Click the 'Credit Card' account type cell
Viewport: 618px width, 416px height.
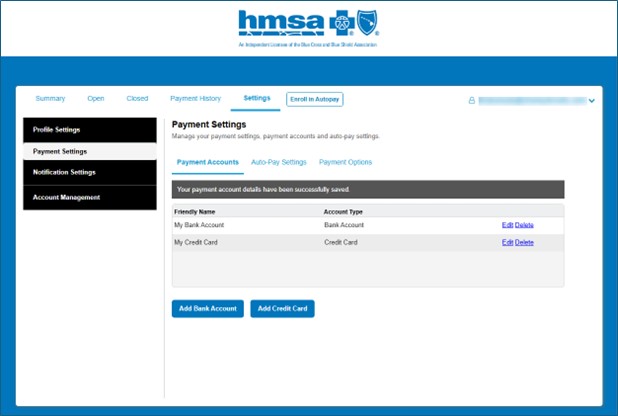click(341, 243)
